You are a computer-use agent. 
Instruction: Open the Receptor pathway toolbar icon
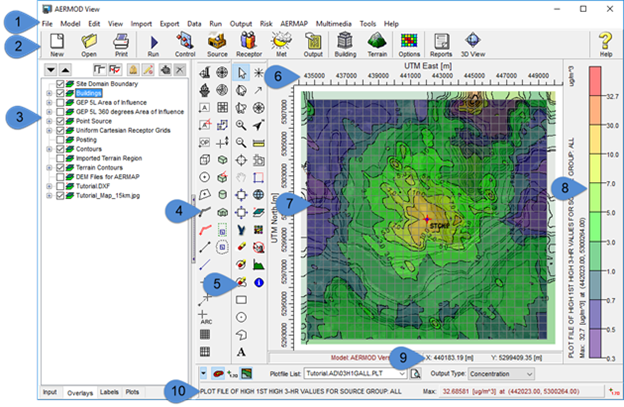tap(249, 45)
